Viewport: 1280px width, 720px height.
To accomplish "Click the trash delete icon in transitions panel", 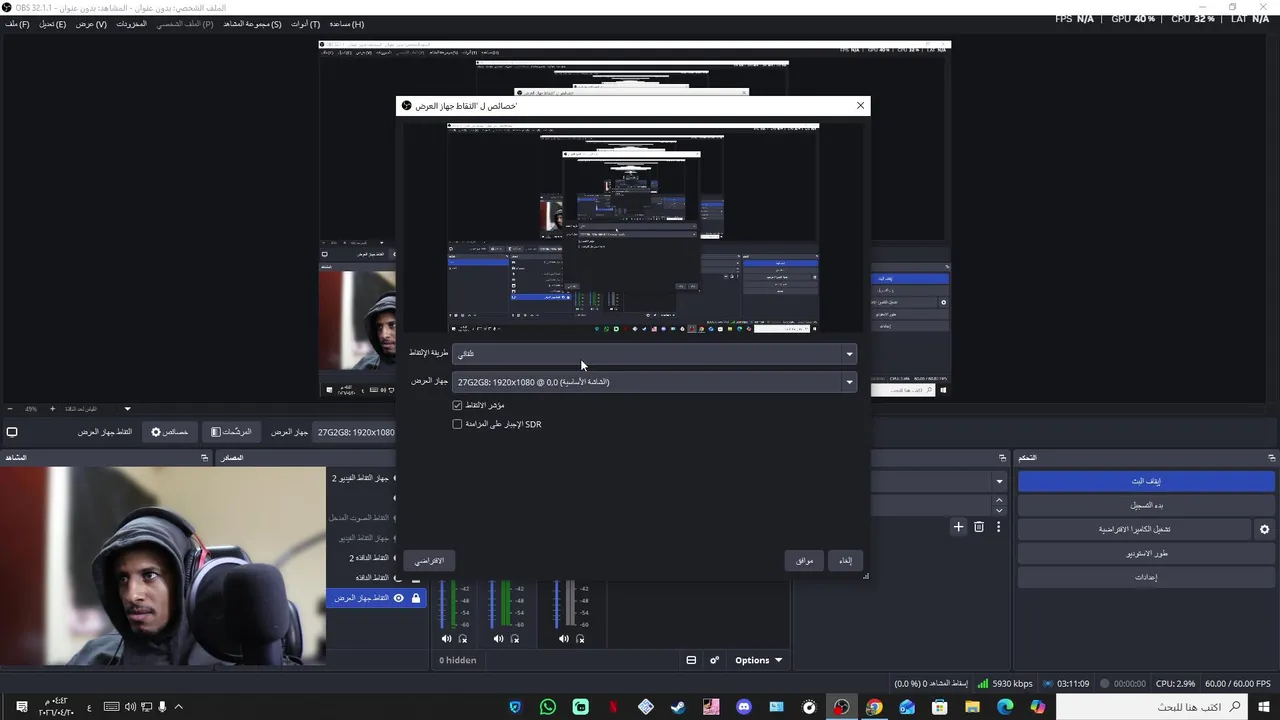I will [x=979, y=527].
